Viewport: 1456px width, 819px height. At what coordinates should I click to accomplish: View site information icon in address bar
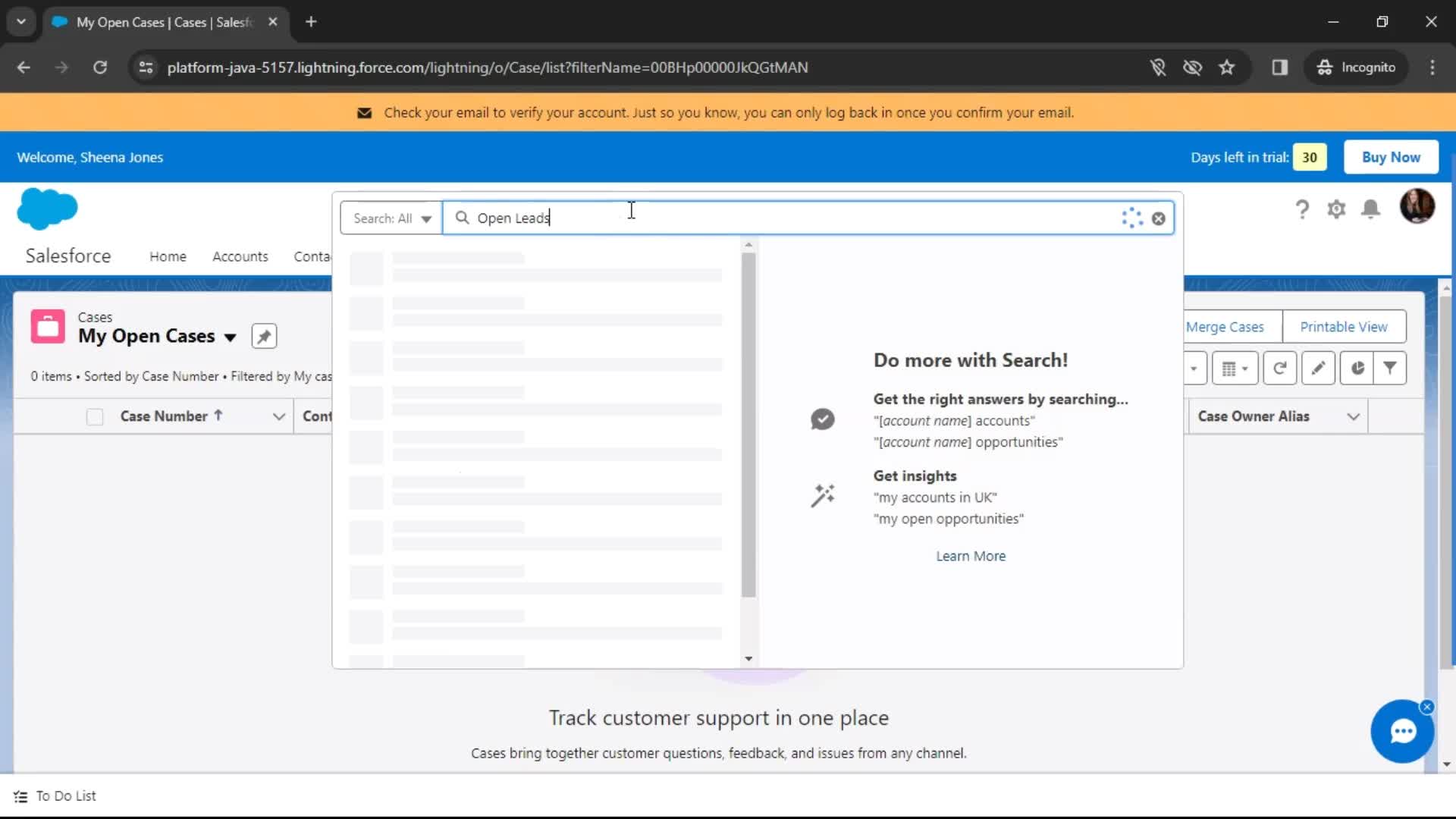(x=146, y=67)
